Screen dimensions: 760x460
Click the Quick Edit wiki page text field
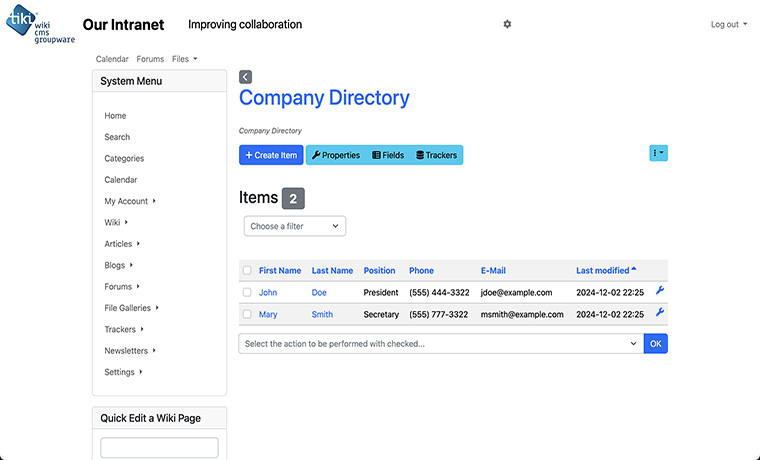[159, 447]
